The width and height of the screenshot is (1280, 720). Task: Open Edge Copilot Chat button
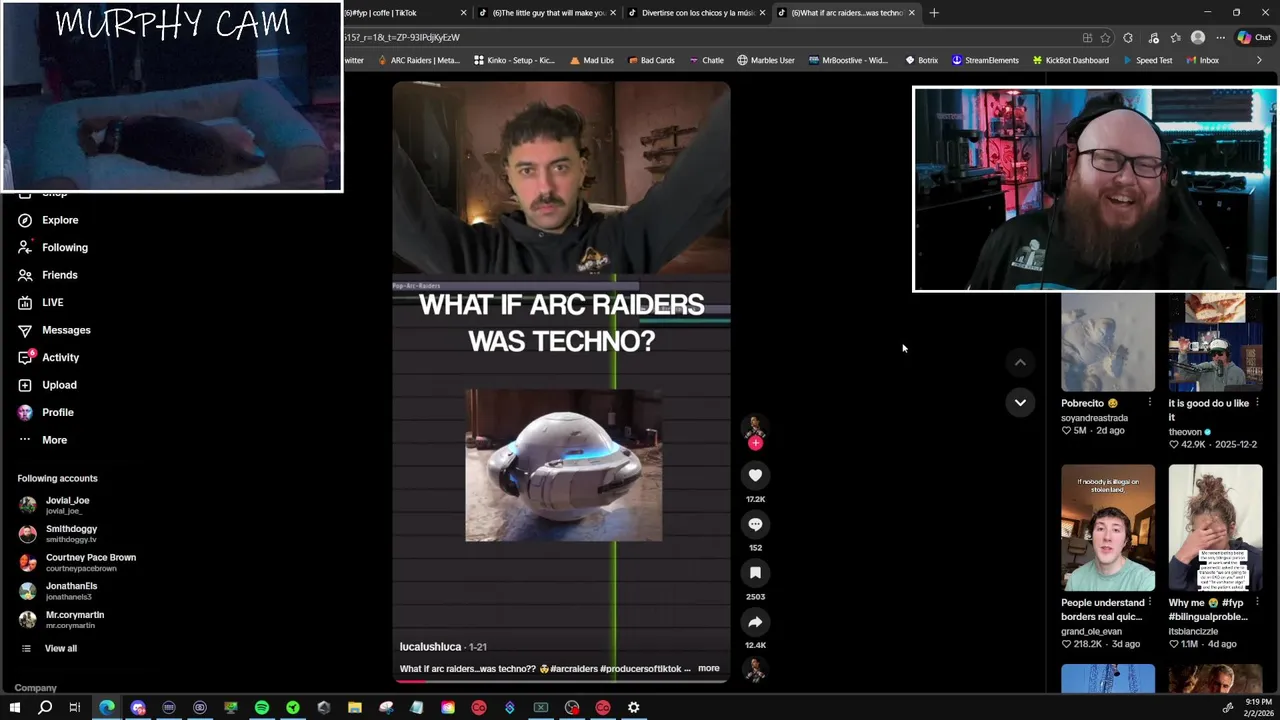[x=1253, y=38]
